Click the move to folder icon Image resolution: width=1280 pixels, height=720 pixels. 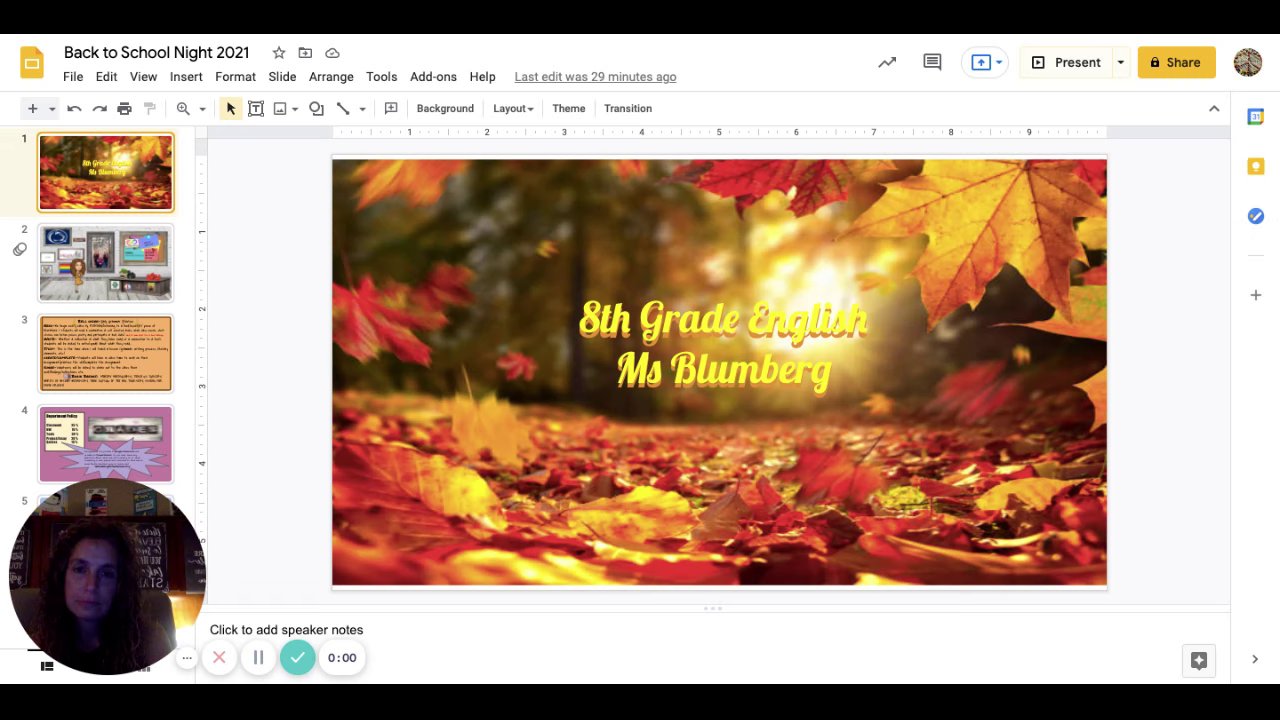pyautogui.click(x=305, y=52)
